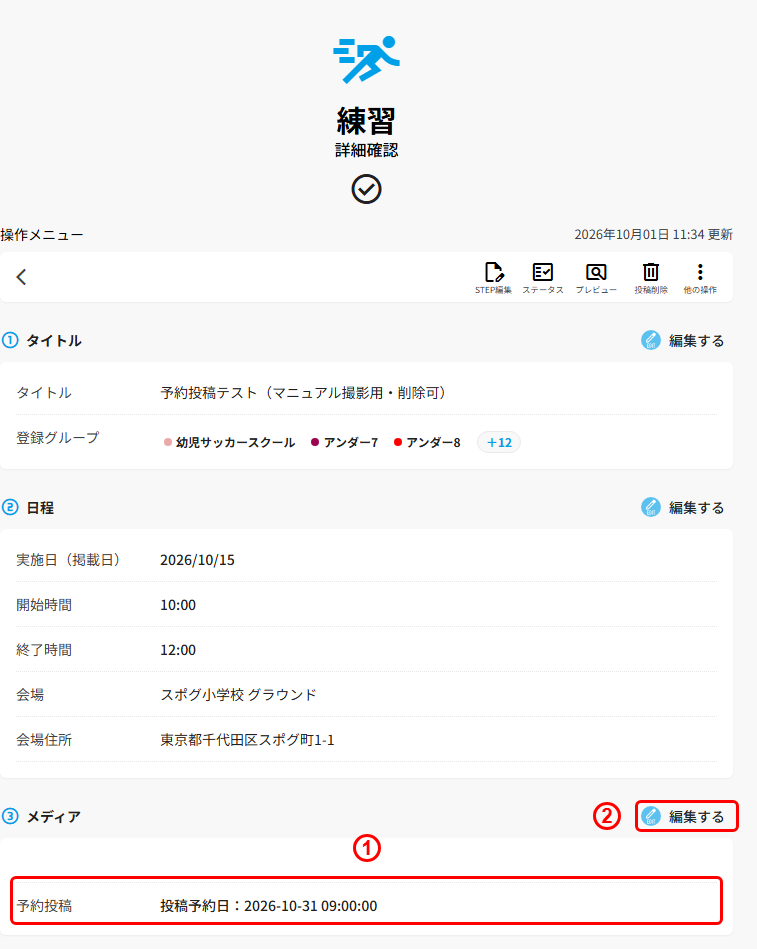
Task: Go back using the left chevron arrow
Action: pyautogui.click(x=22, y=277)
